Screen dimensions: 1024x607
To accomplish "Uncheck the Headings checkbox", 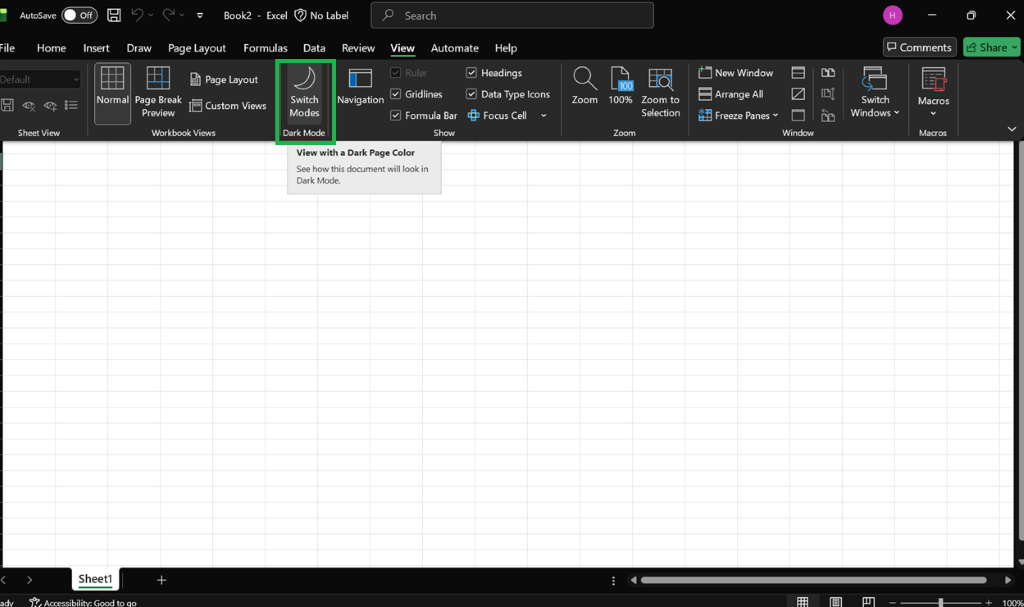I will point(472,73).
